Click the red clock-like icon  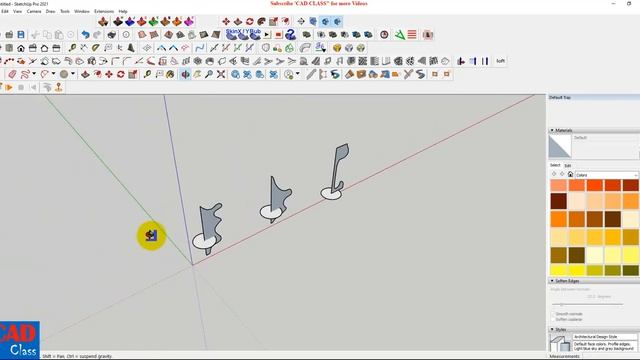point(384,35)
